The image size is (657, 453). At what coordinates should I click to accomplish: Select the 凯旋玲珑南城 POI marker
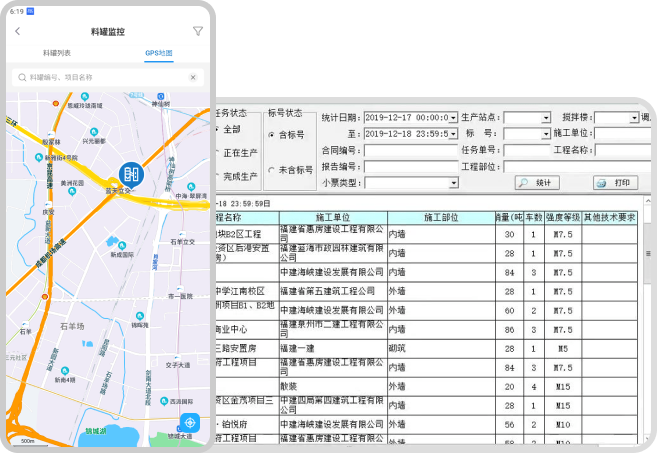click(x=85, y=97)
